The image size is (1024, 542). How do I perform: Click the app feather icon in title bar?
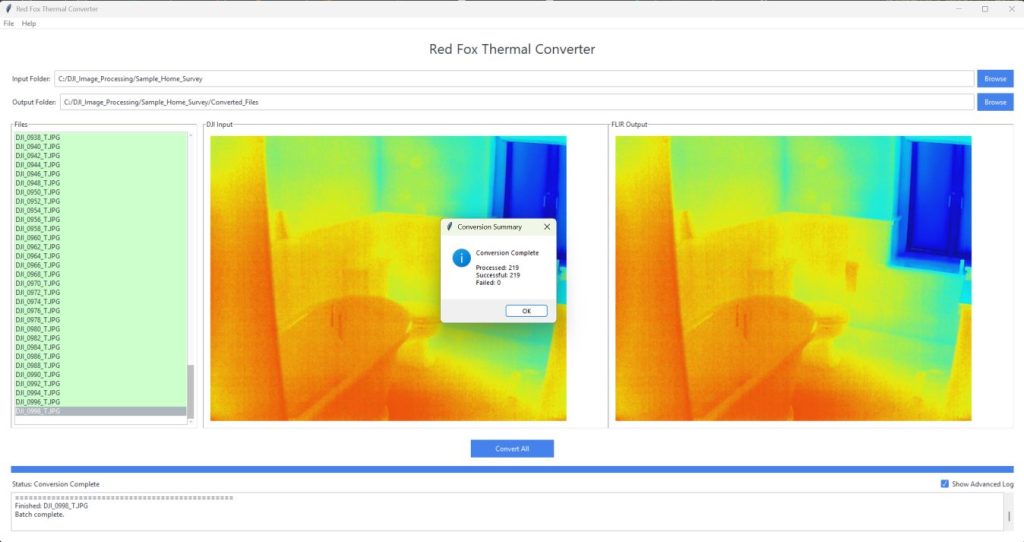(8, 8)
